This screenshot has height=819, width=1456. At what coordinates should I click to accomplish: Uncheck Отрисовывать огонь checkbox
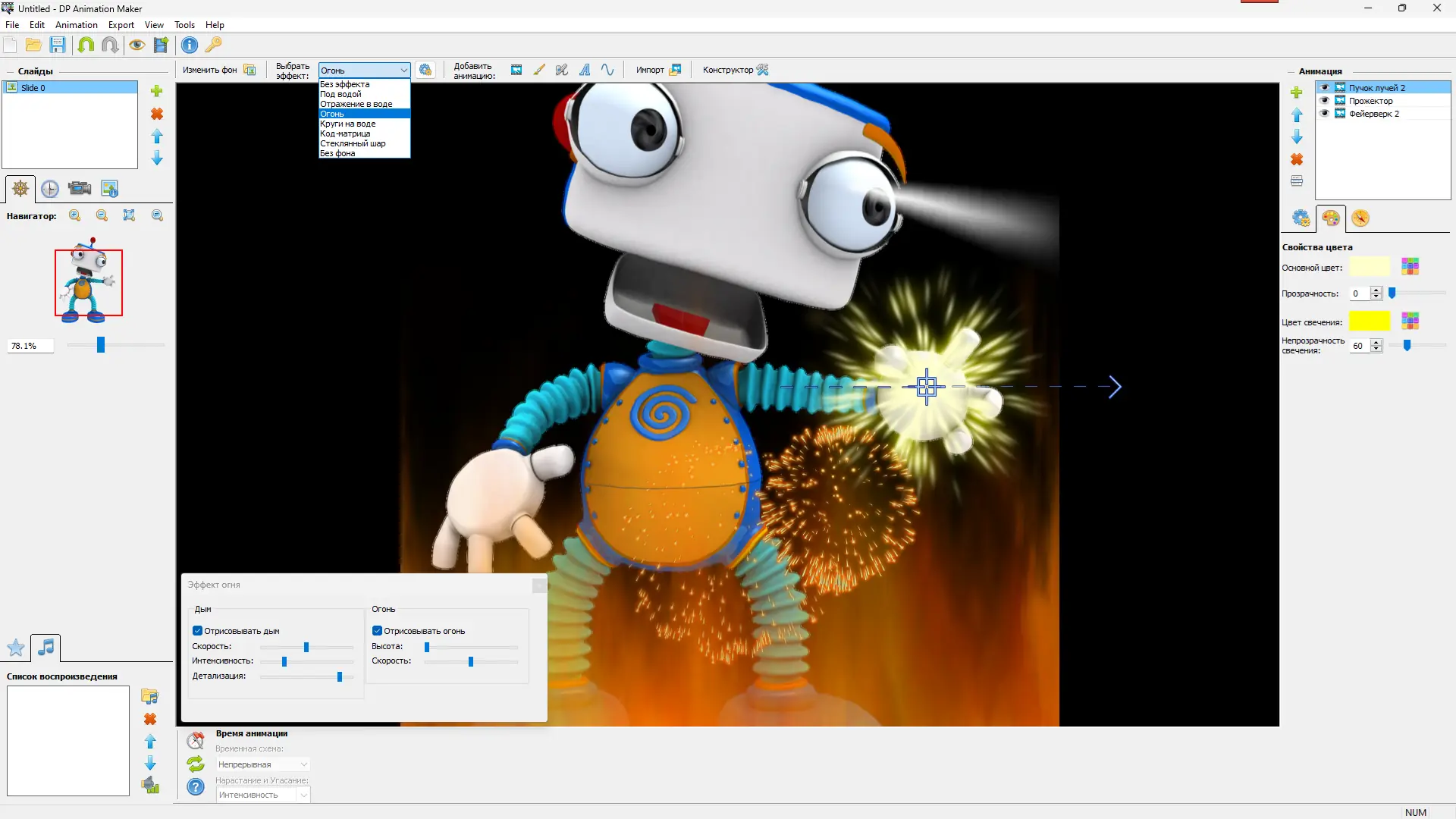(x=377, y=631)
